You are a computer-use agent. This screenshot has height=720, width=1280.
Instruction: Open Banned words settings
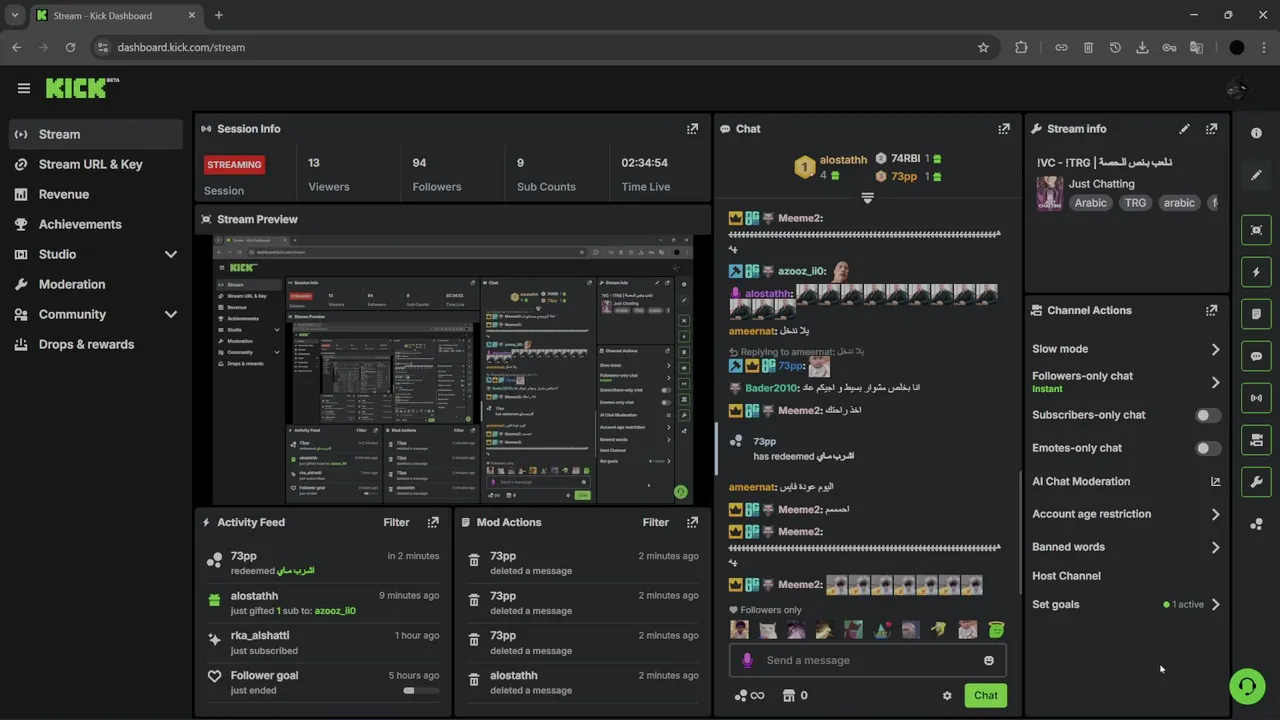pos(1126,547)
